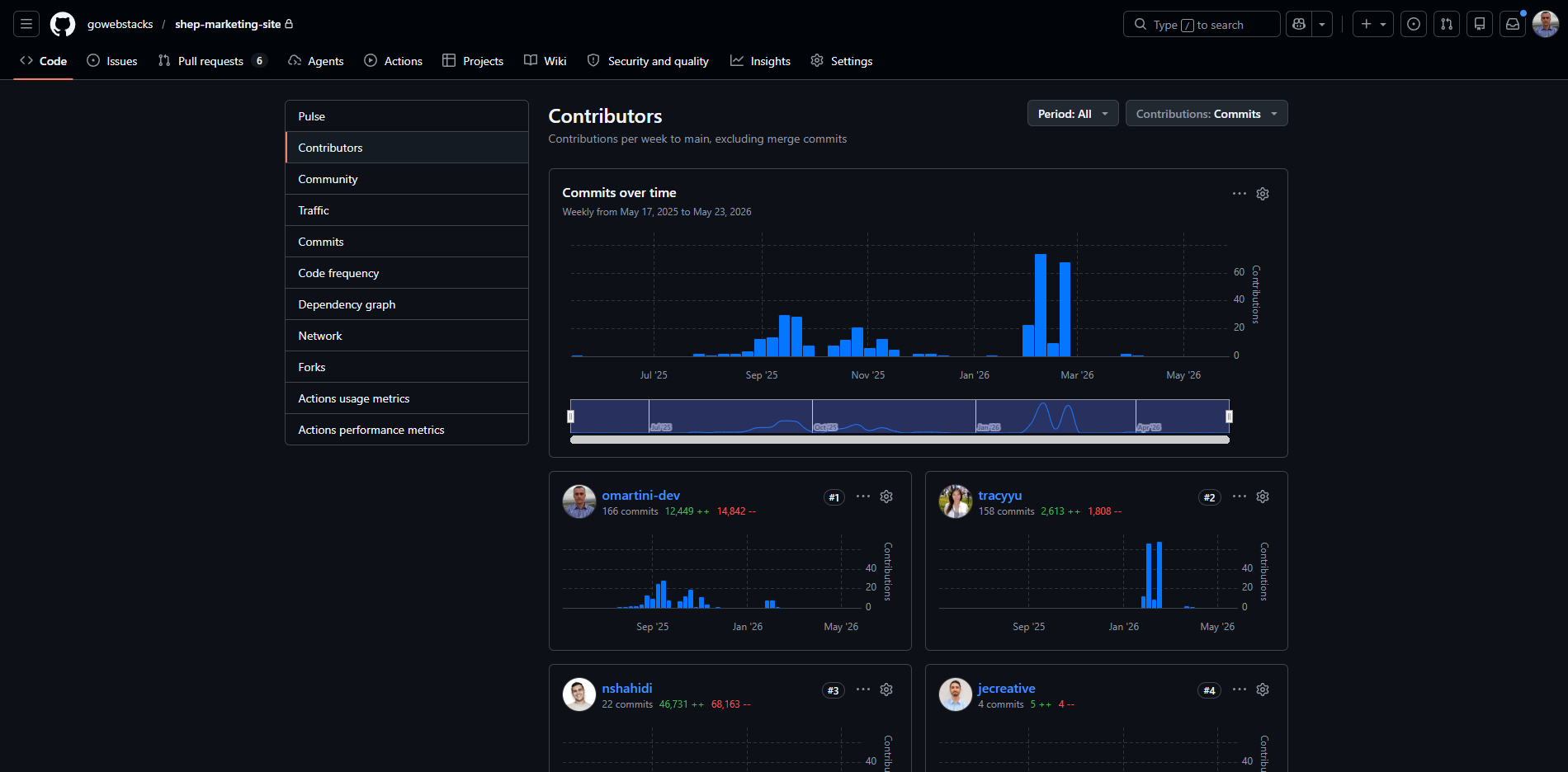Open Traffic in the Insights sidebar

coord(407,210)
